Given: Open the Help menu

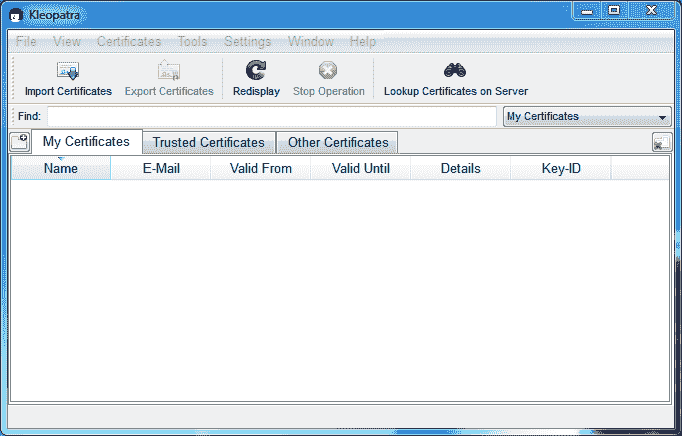Looking at the screenshot, I should (x=363, y=42).
